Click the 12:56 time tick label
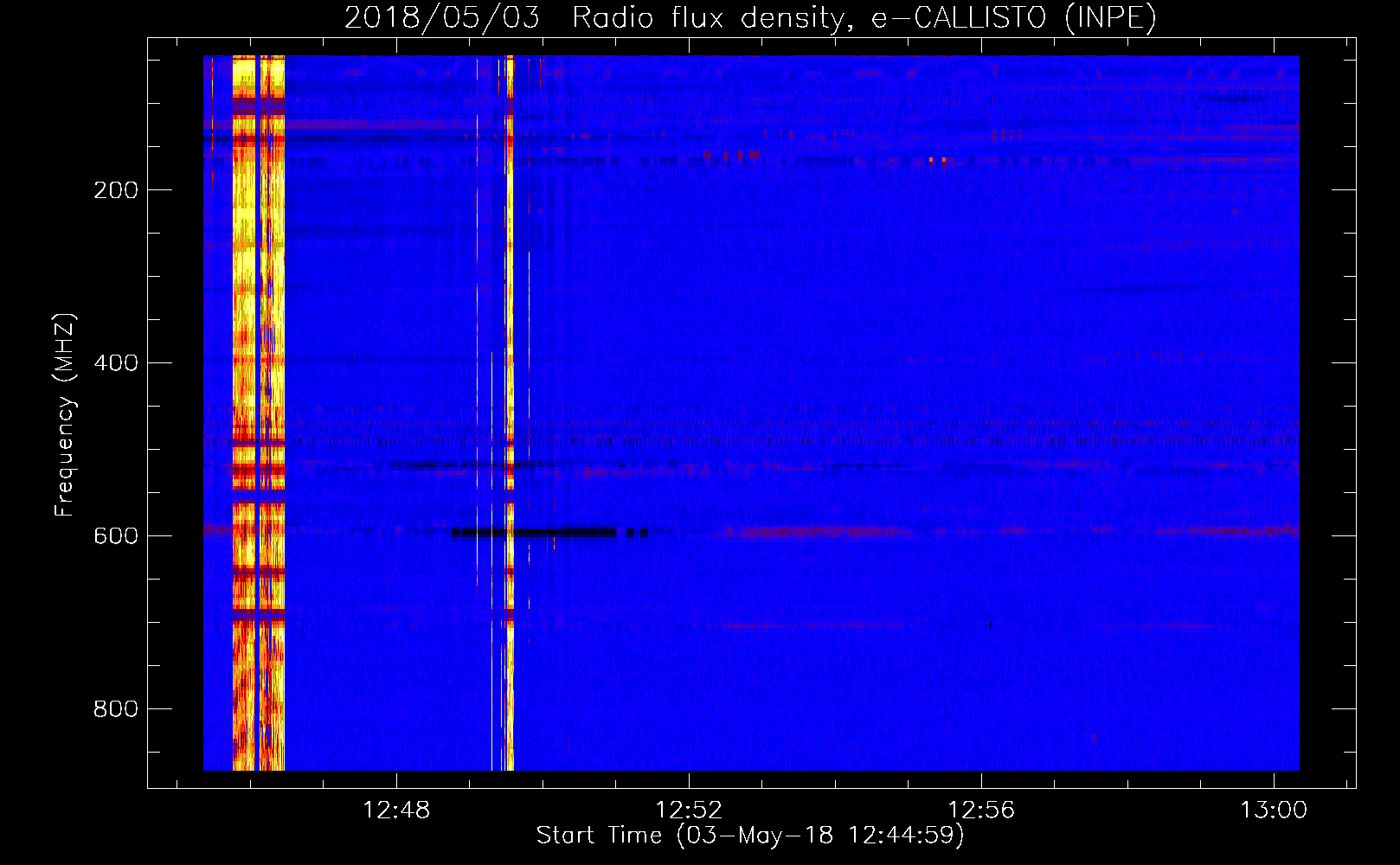 click(981, 811)
